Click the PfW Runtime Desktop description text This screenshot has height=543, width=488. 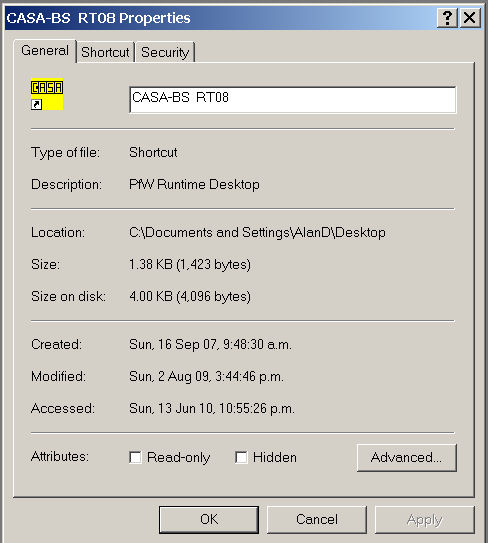tap(194, 184)
